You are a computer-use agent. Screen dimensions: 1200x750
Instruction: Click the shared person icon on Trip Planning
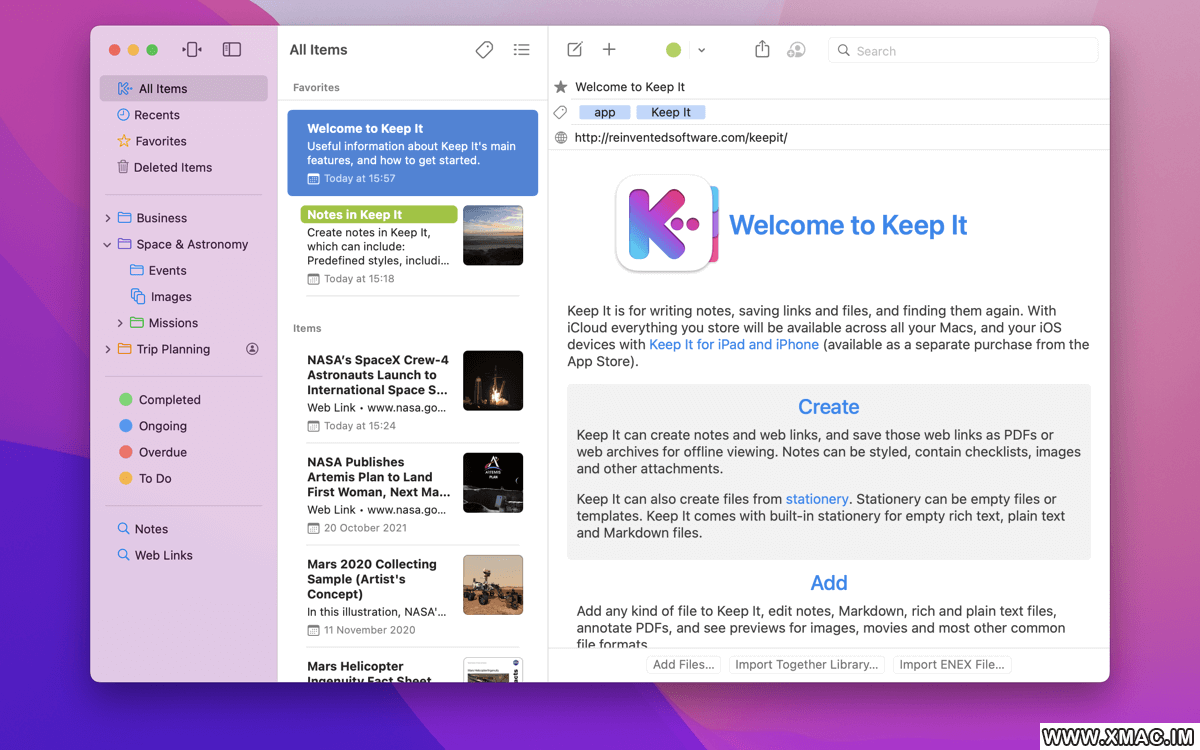coord(252,349)
